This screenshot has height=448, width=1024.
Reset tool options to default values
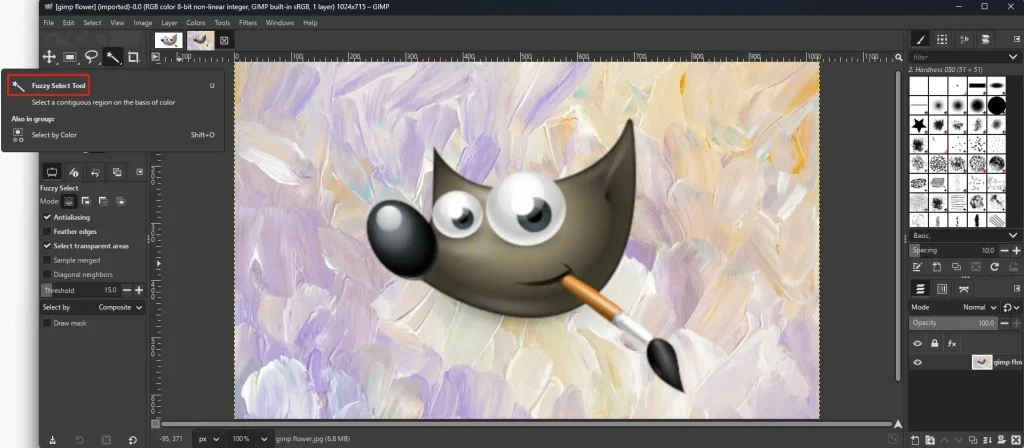point(133,439)
